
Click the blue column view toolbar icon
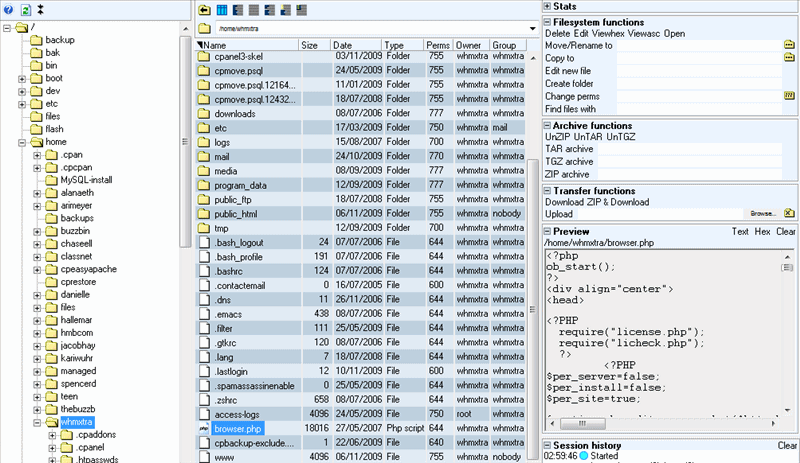[x=221, y=10]
